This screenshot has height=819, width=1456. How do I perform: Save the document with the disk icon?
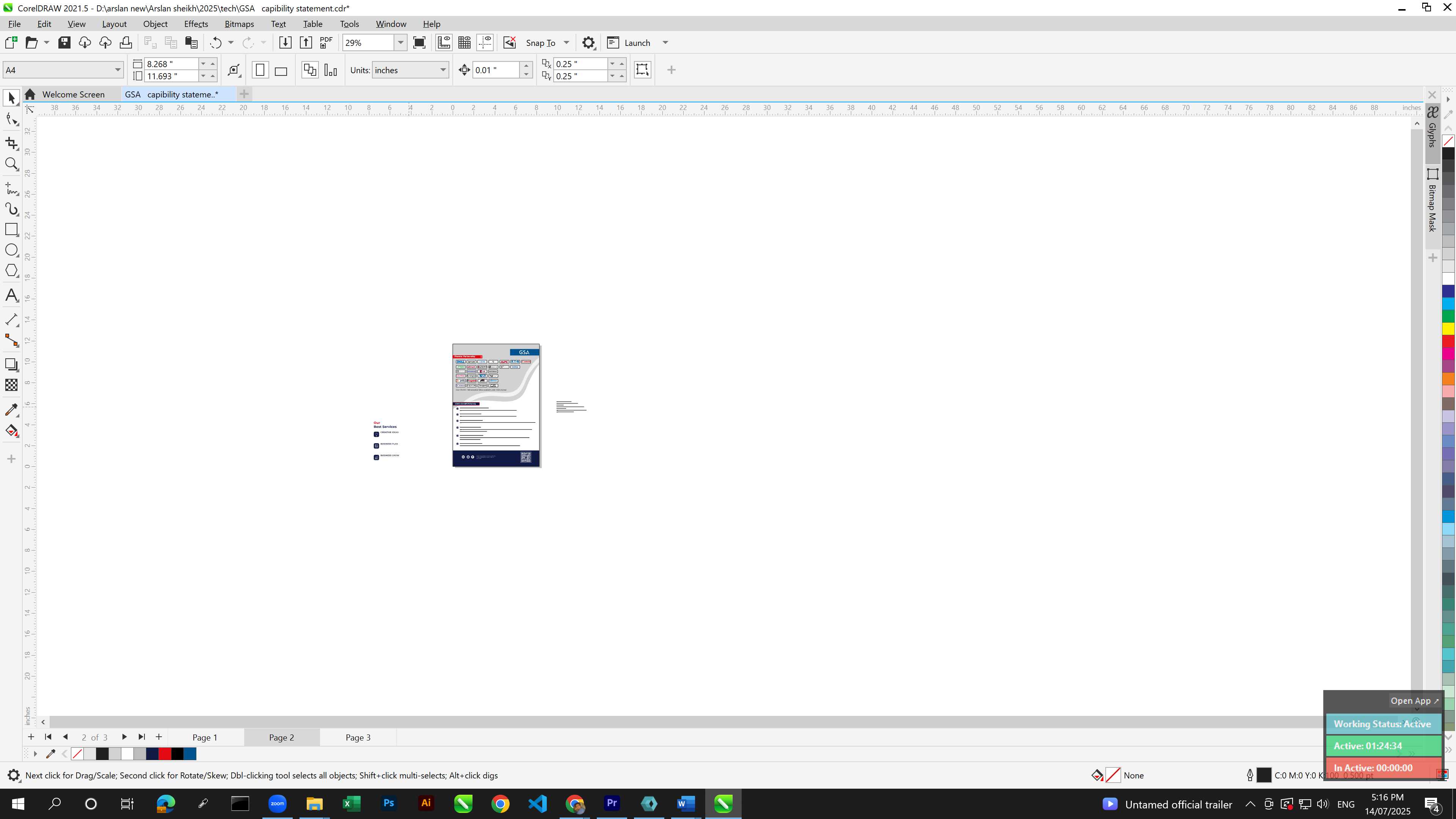[64, 43]
